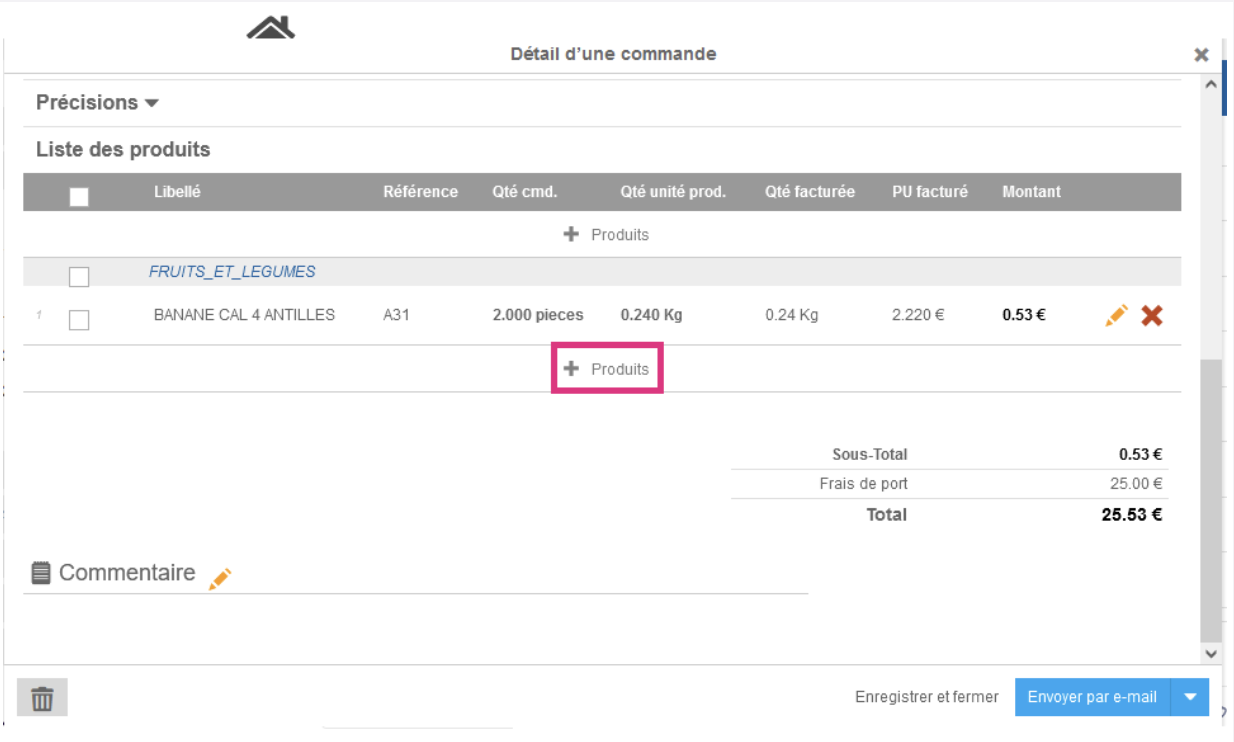This screenshot has height=742, width=1234.
Task: Delete the banana product row
Action: point(1152,316)
